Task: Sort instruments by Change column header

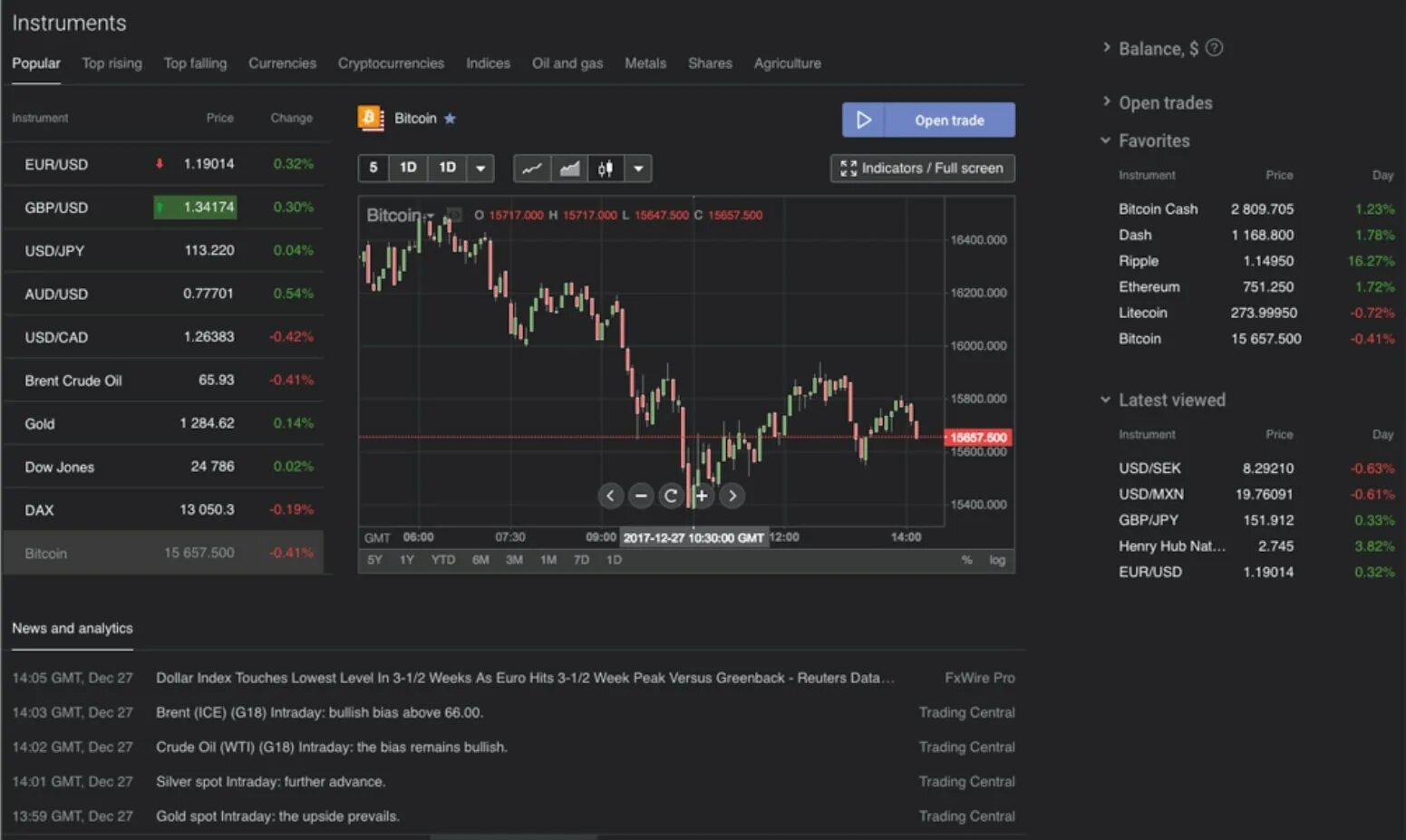Action: 291,118
